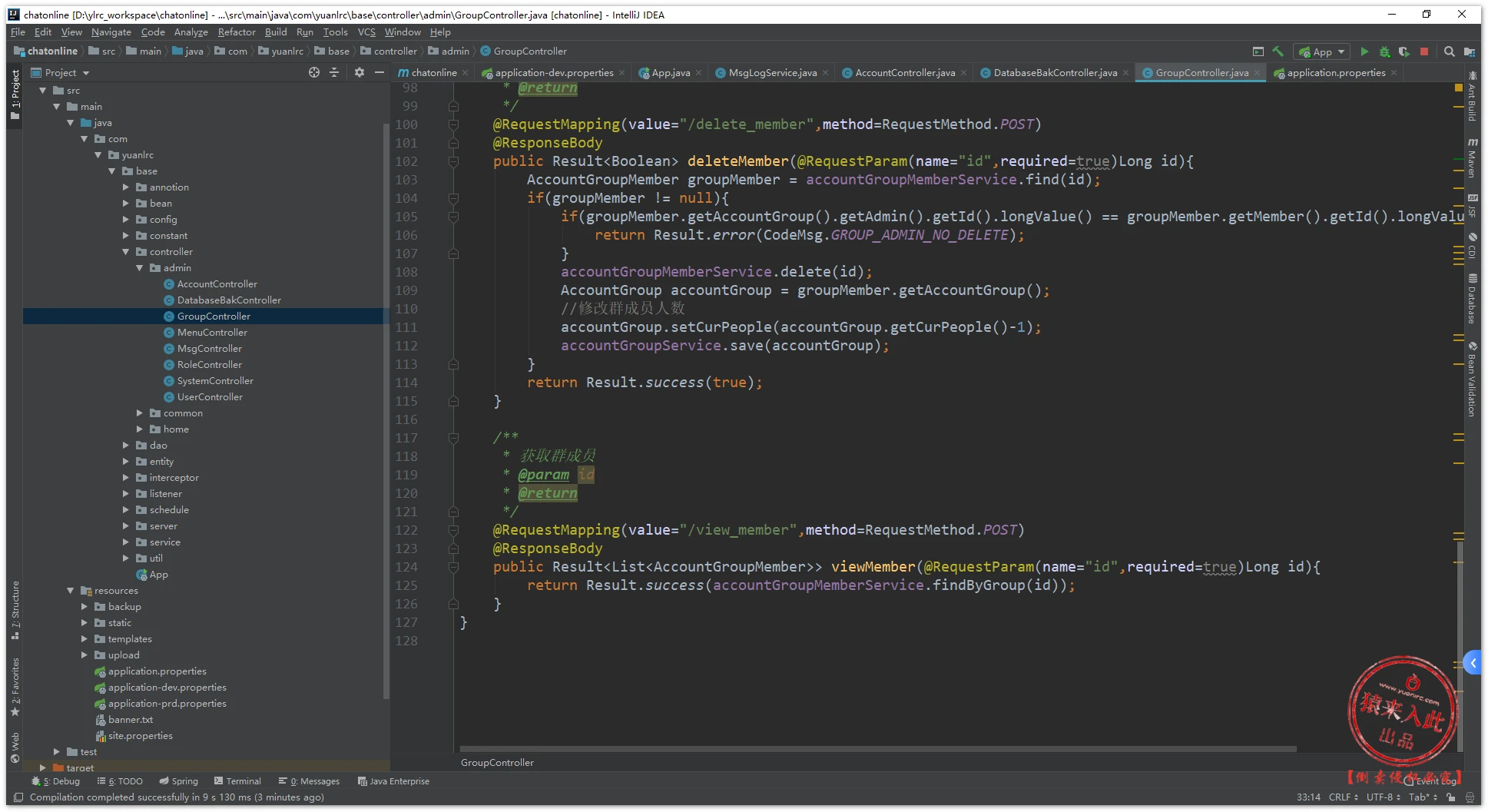The image size is (1488, 812).
Task: Open the Event Log
Action: [1433, 781]
